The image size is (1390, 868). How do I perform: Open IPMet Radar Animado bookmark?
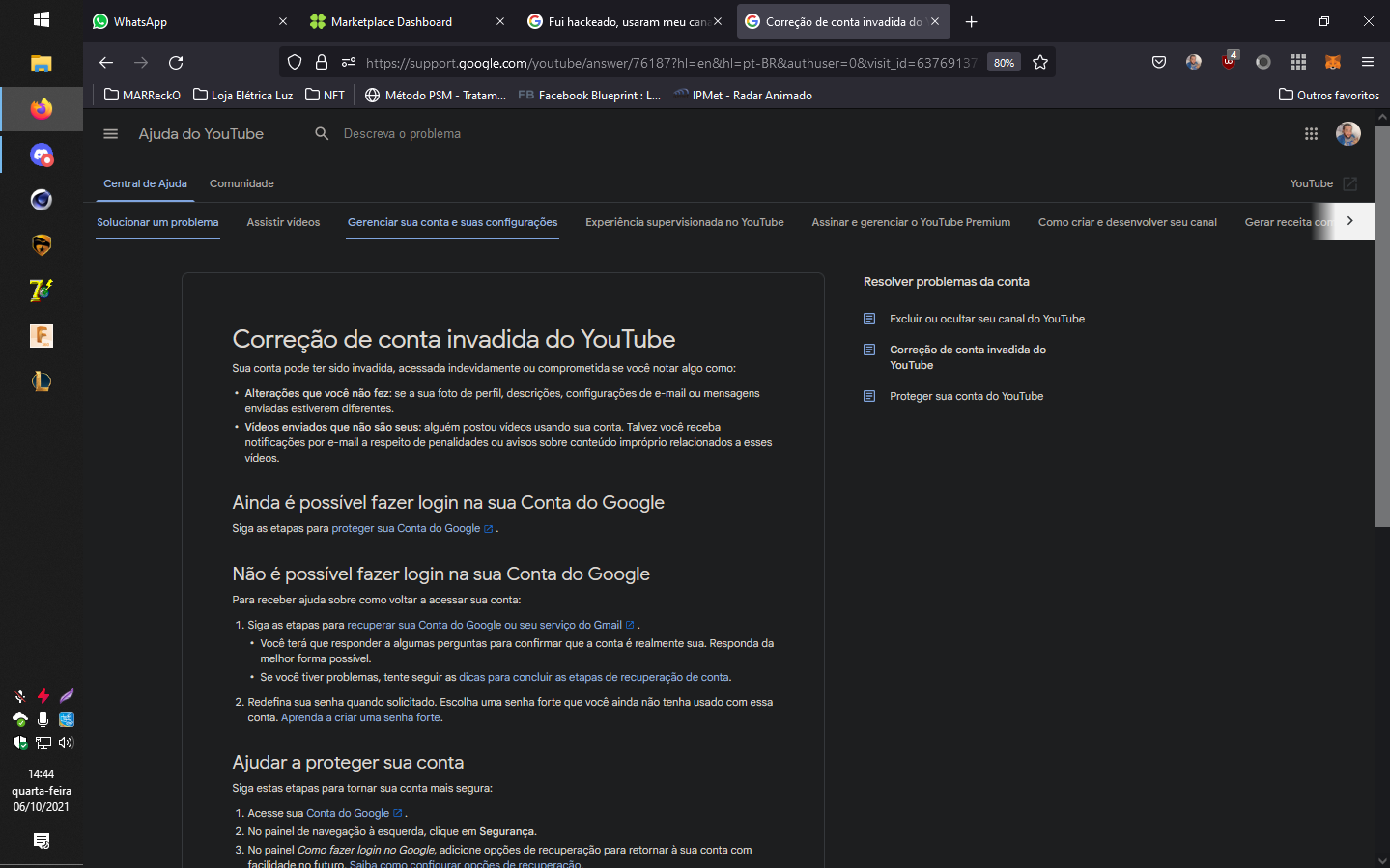point(743,96)
